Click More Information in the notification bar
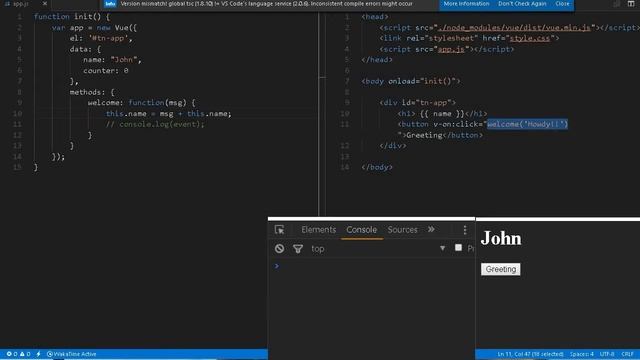Viewport: 640px width, 360px height. click(466, 4)
